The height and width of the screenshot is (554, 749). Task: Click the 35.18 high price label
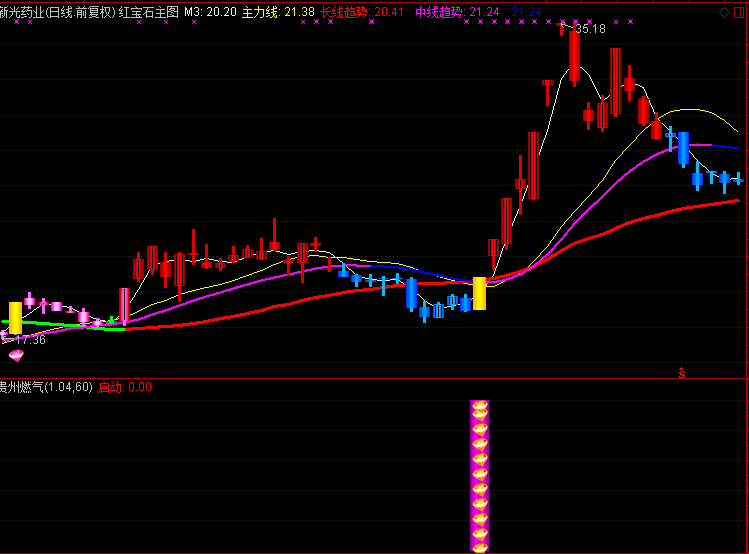591,29
